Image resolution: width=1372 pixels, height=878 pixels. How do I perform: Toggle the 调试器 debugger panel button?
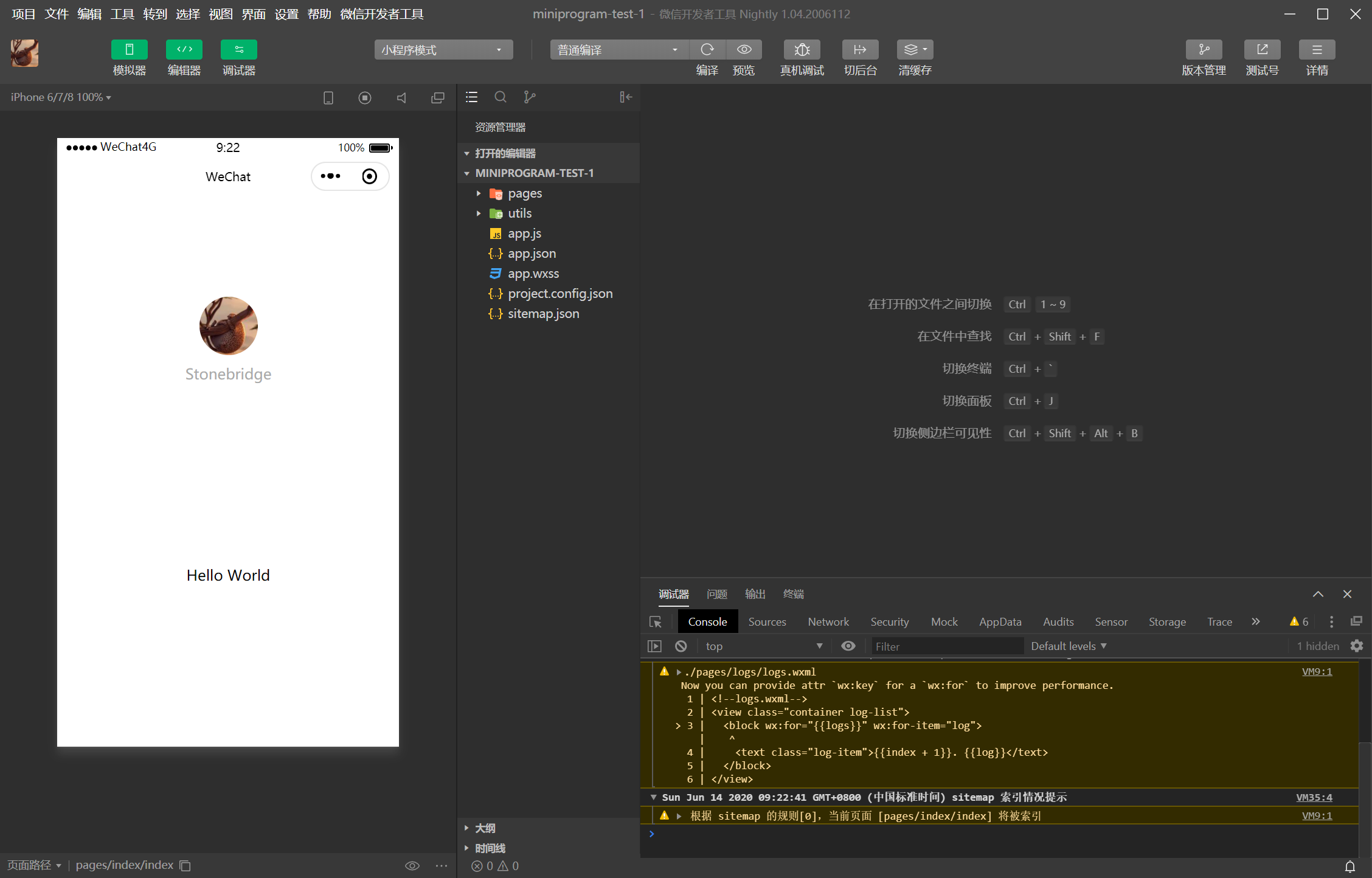tap(238, 49)
